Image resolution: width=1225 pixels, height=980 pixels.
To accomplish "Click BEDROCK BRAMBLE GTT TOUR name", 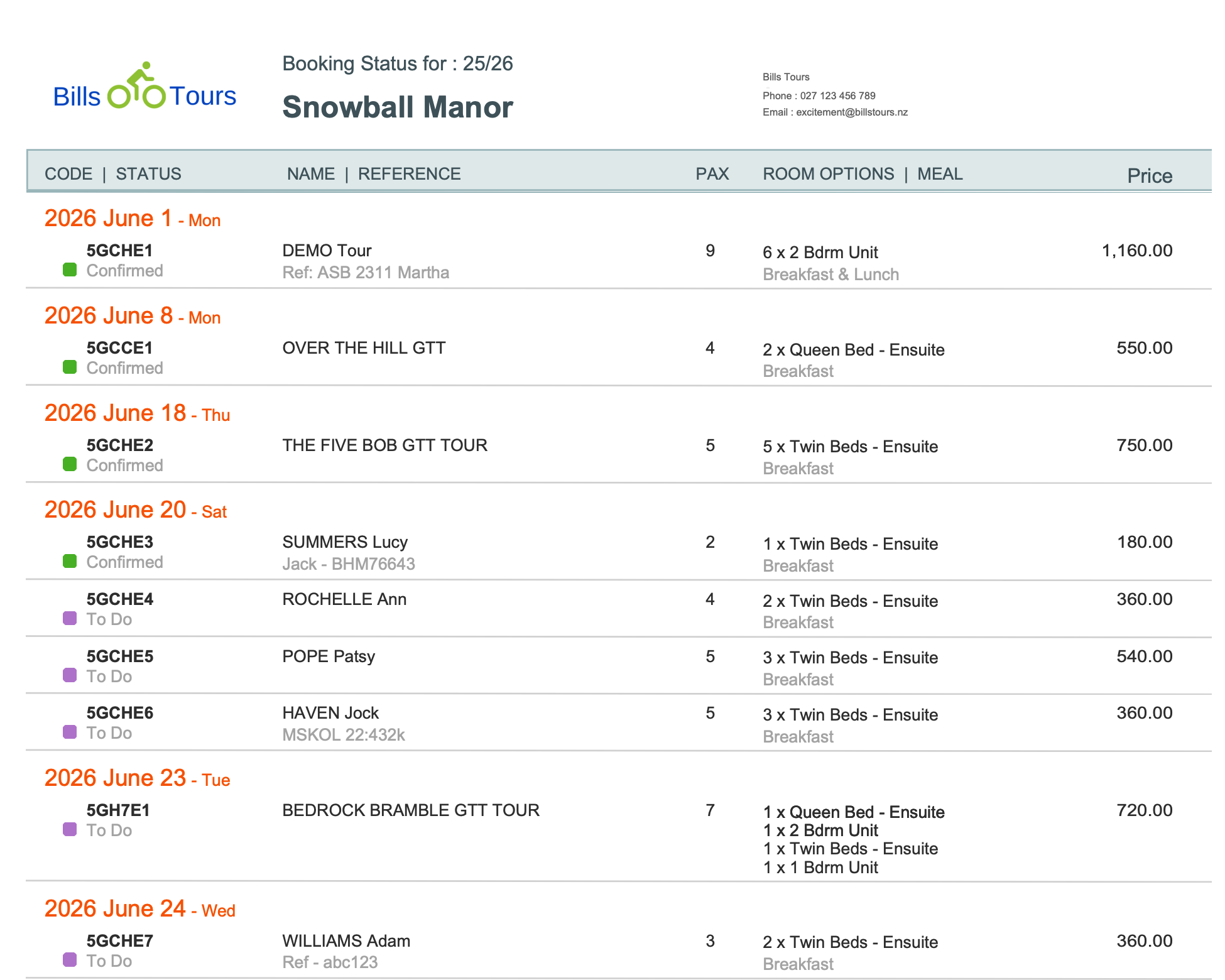I will coord(410,810).
